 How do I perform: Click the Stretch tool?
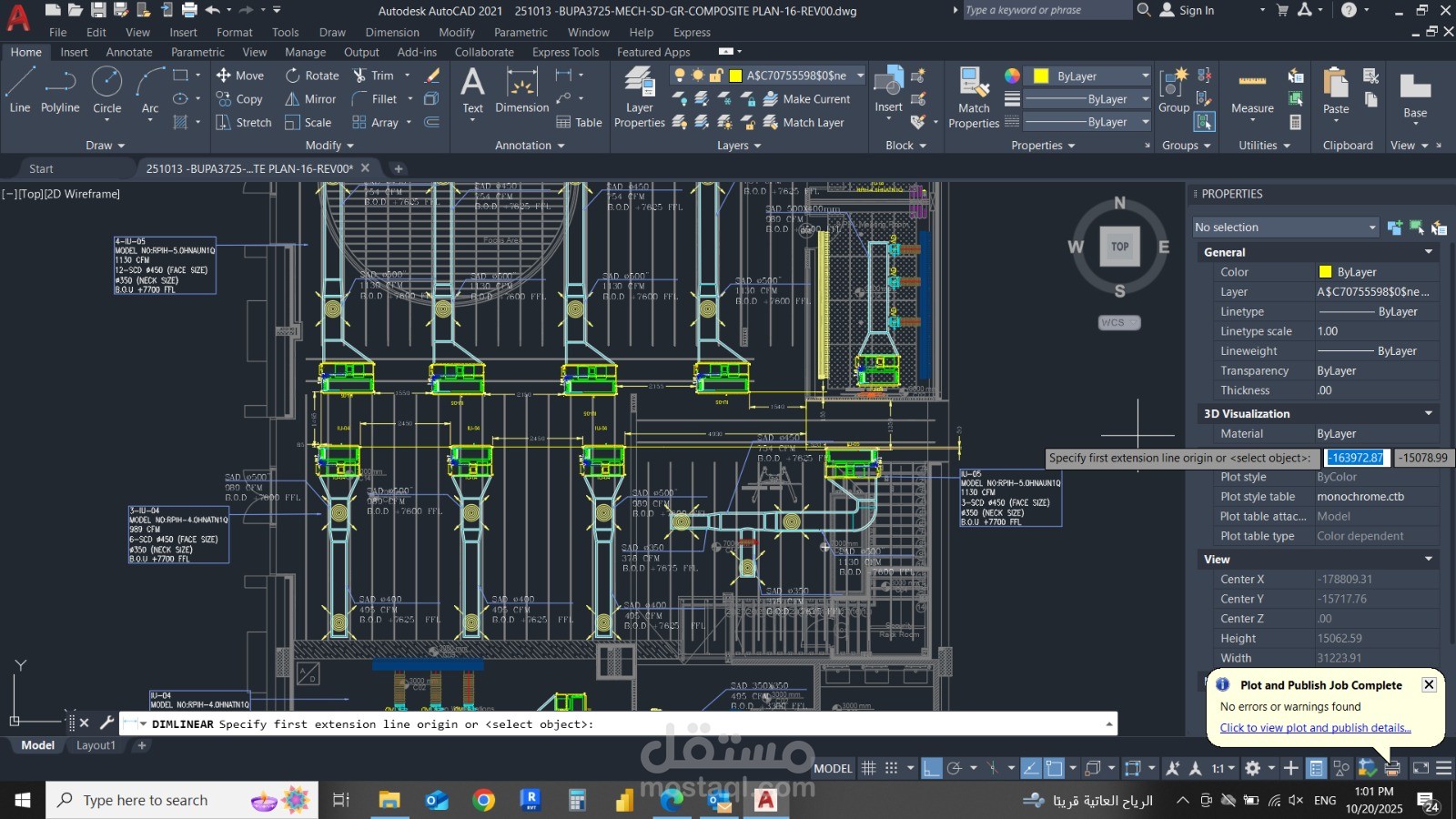coord(244,122)
